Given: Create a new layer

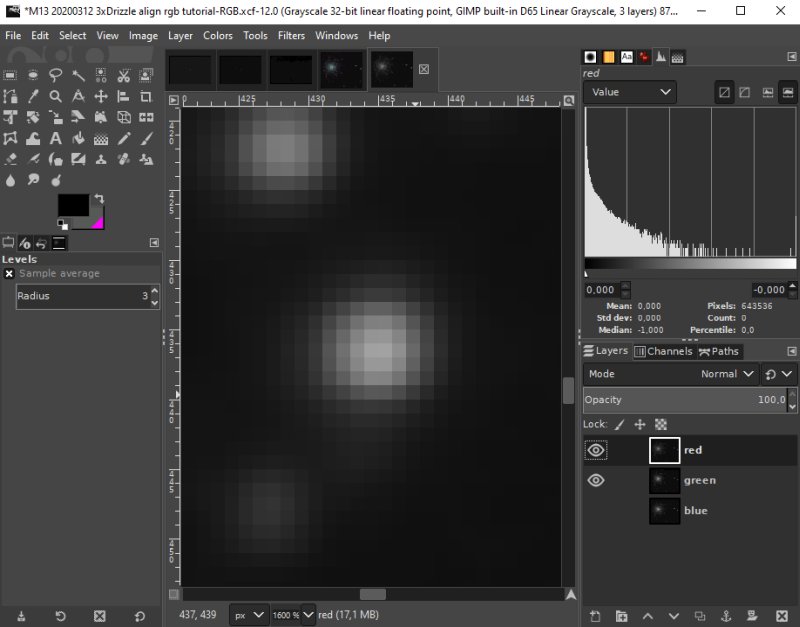Looking at the screenshot, I should [x=595, y=616].
